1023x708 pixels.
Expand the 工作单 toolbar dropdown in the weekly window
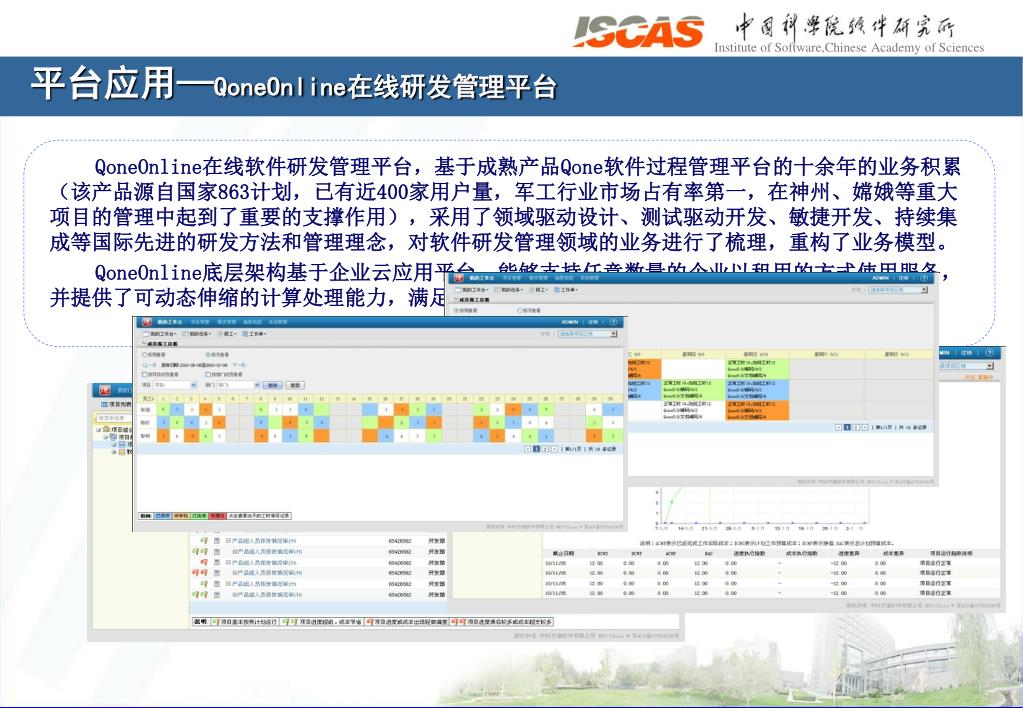point(566,290)
